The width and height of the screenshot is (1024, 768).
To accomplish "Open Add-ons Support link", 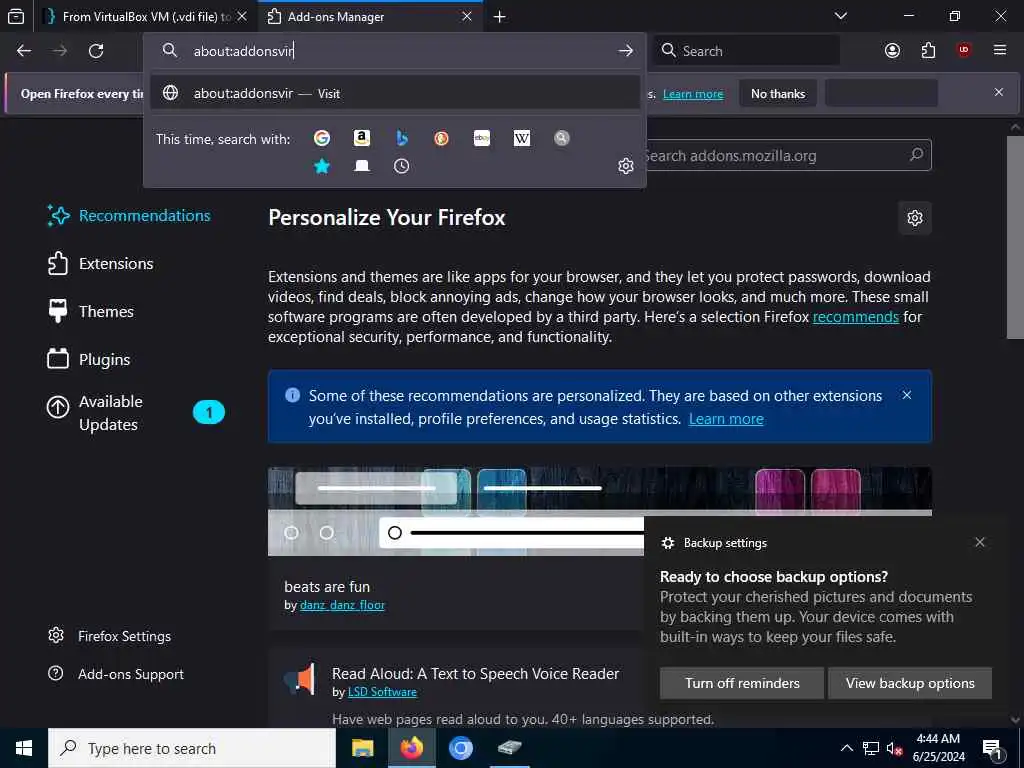I will click(x=116, y=674).
